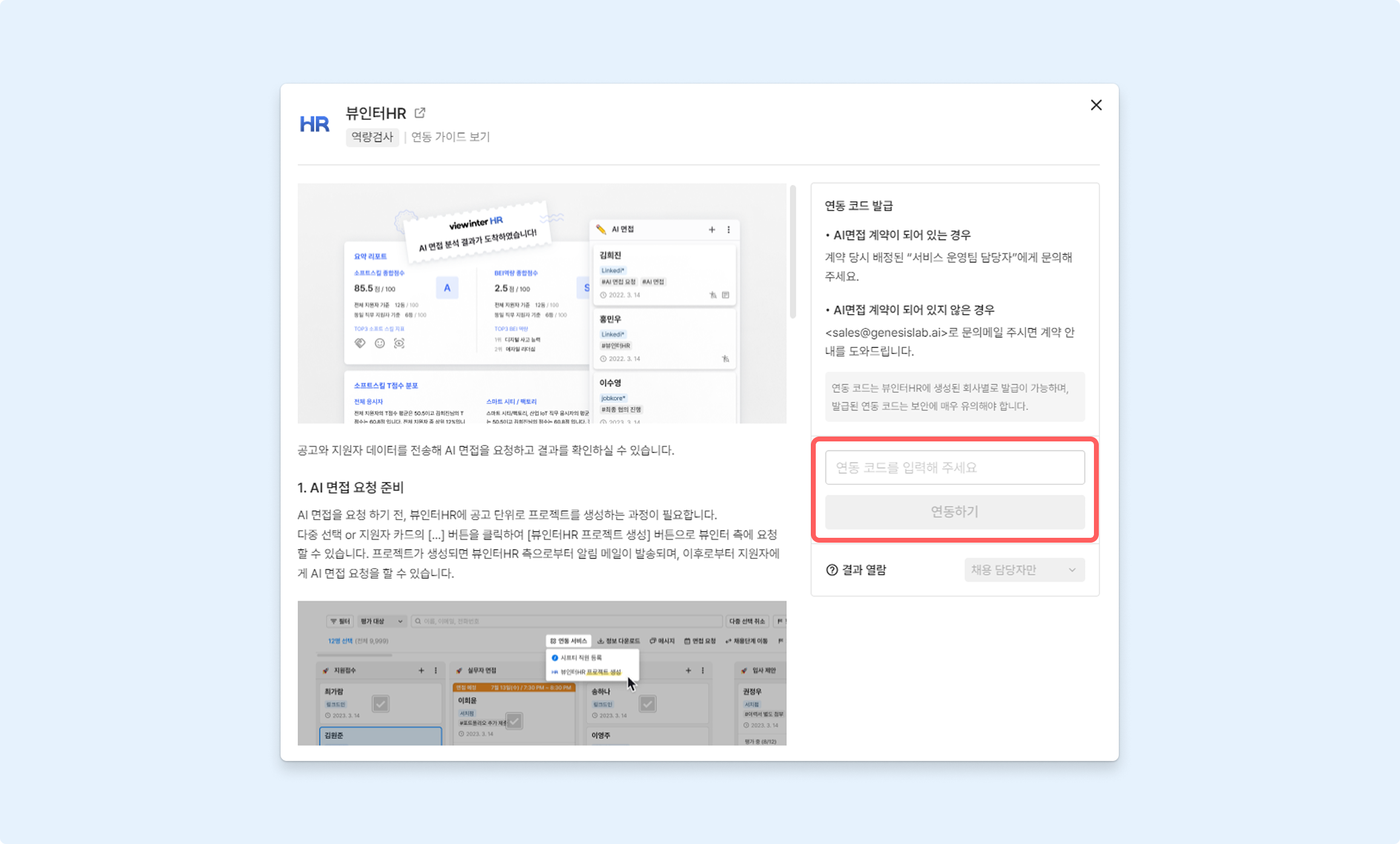The height and width of the screenshot is (844, 1400).
Task: Click the smiley face icon in 요약 리포트
Action: click(x=379, y=343)
